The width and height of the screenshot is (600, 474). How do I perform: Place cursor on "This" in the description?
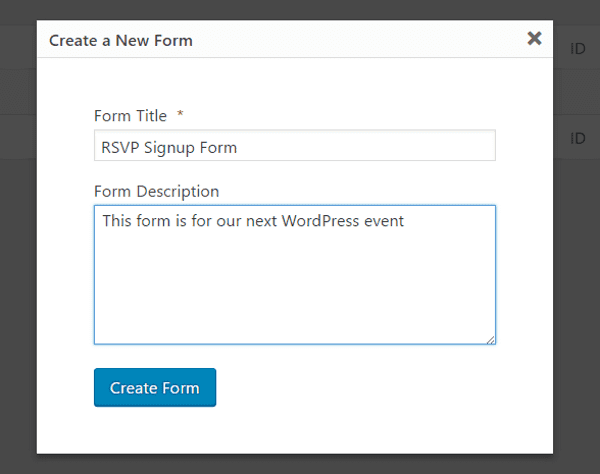(117, 221)
